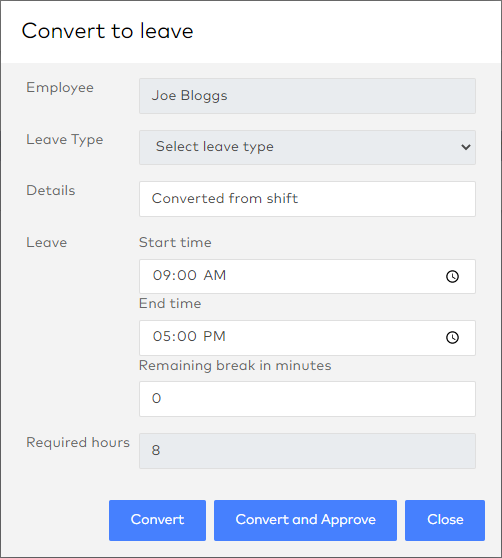
Task: Click the Required hours label
Action: pos(78,442)
